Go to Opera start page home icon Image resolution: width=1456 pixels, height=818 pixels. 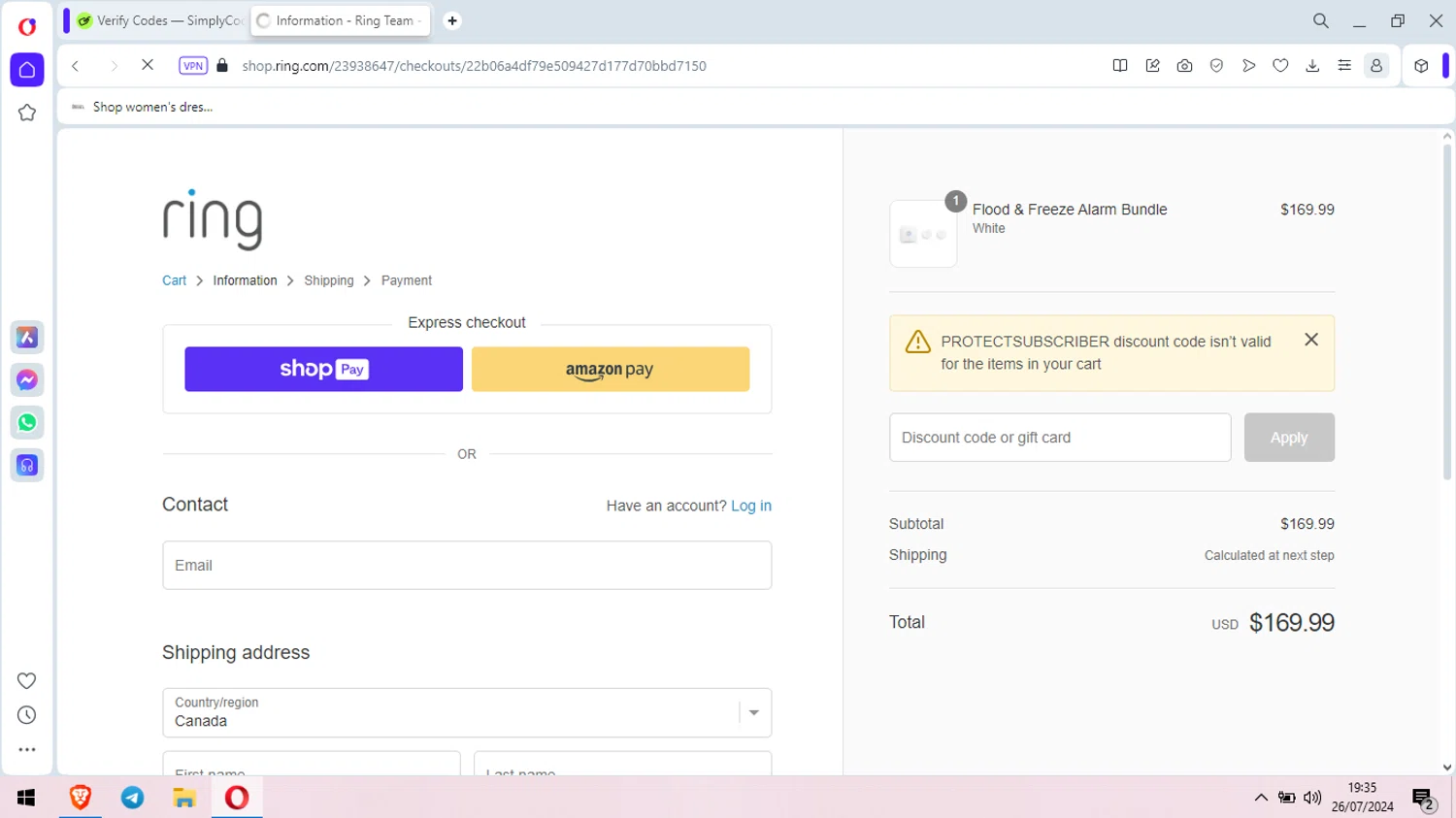pos(27,70)
